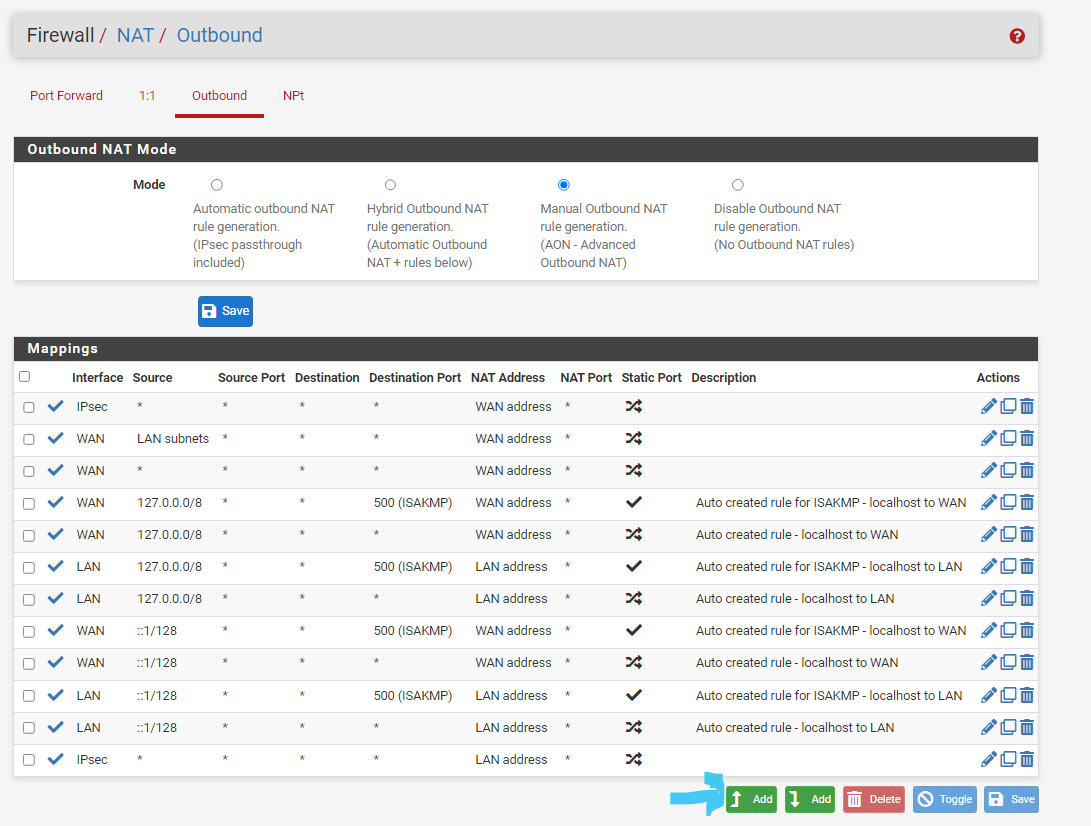Edit the ISAKMP localhost to WAN 127.0.0.0/8 rule
The height and width of the screenshot is (826, 1091).
pyautogui.click(x=988, y=502)
